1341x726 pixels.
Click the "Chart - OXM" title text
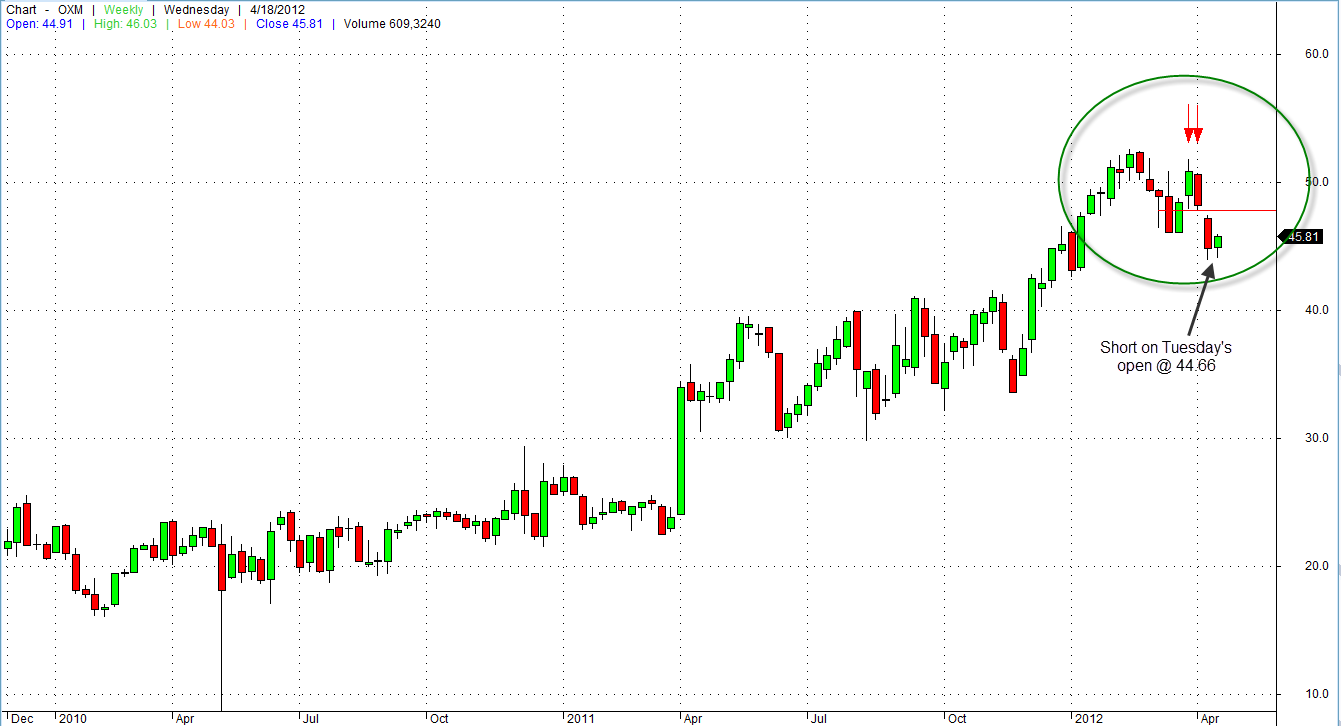point(45,10)
